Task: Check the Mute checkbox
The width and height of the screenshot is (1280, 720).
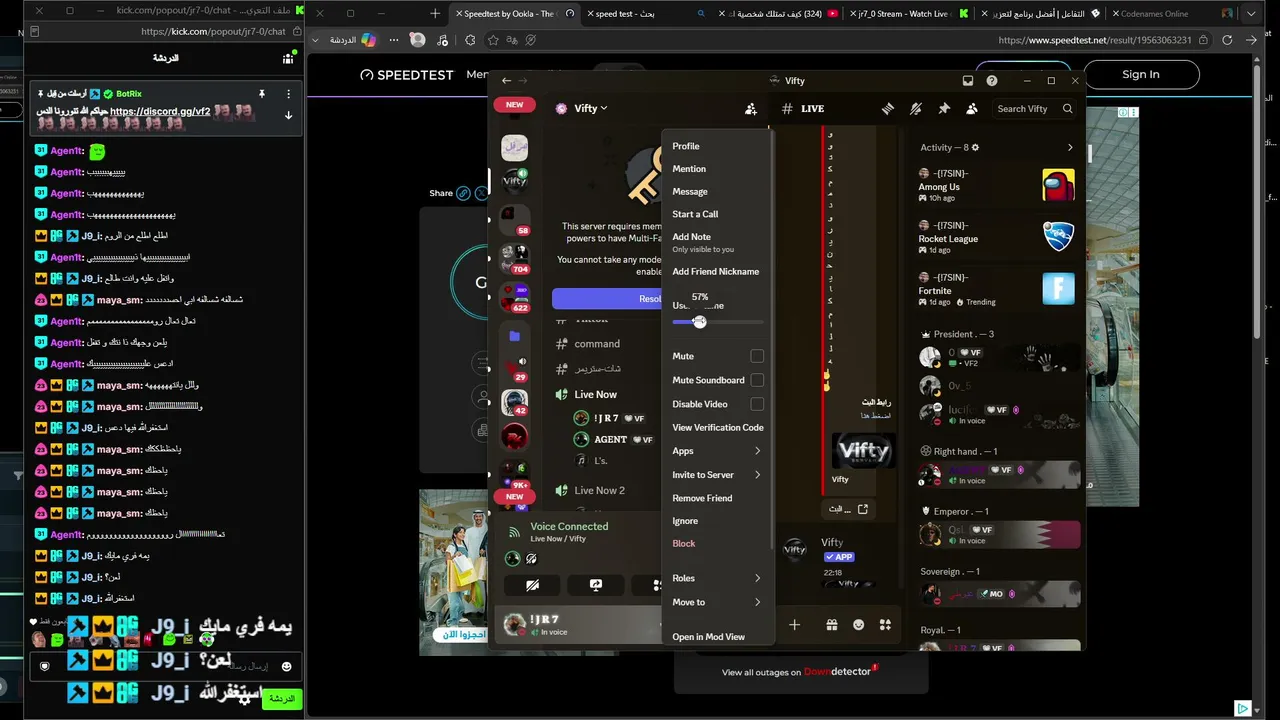Action: point(757,356)
